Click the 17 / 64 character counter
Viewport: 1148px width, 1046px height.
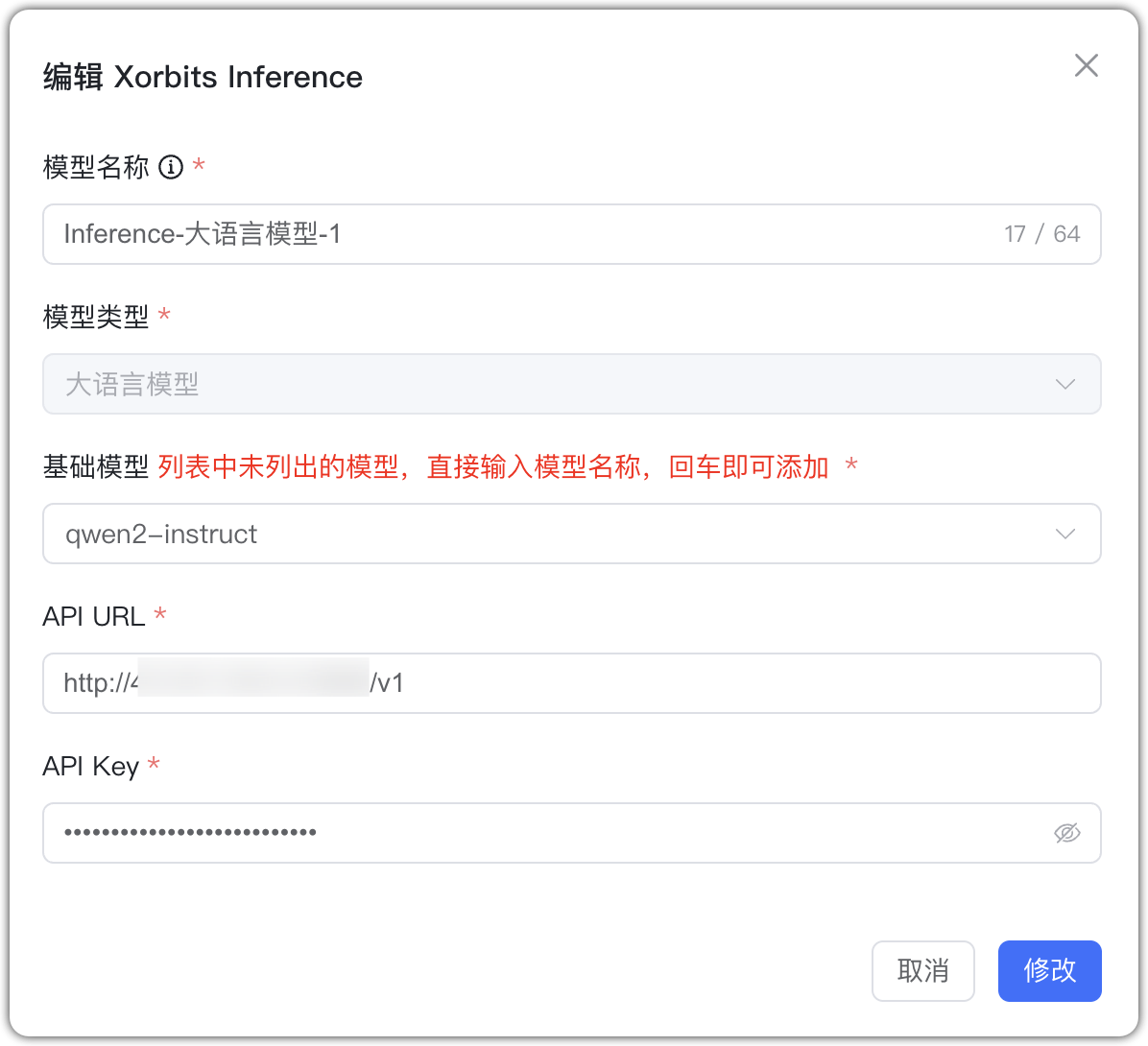click(x=1041, y=234)
